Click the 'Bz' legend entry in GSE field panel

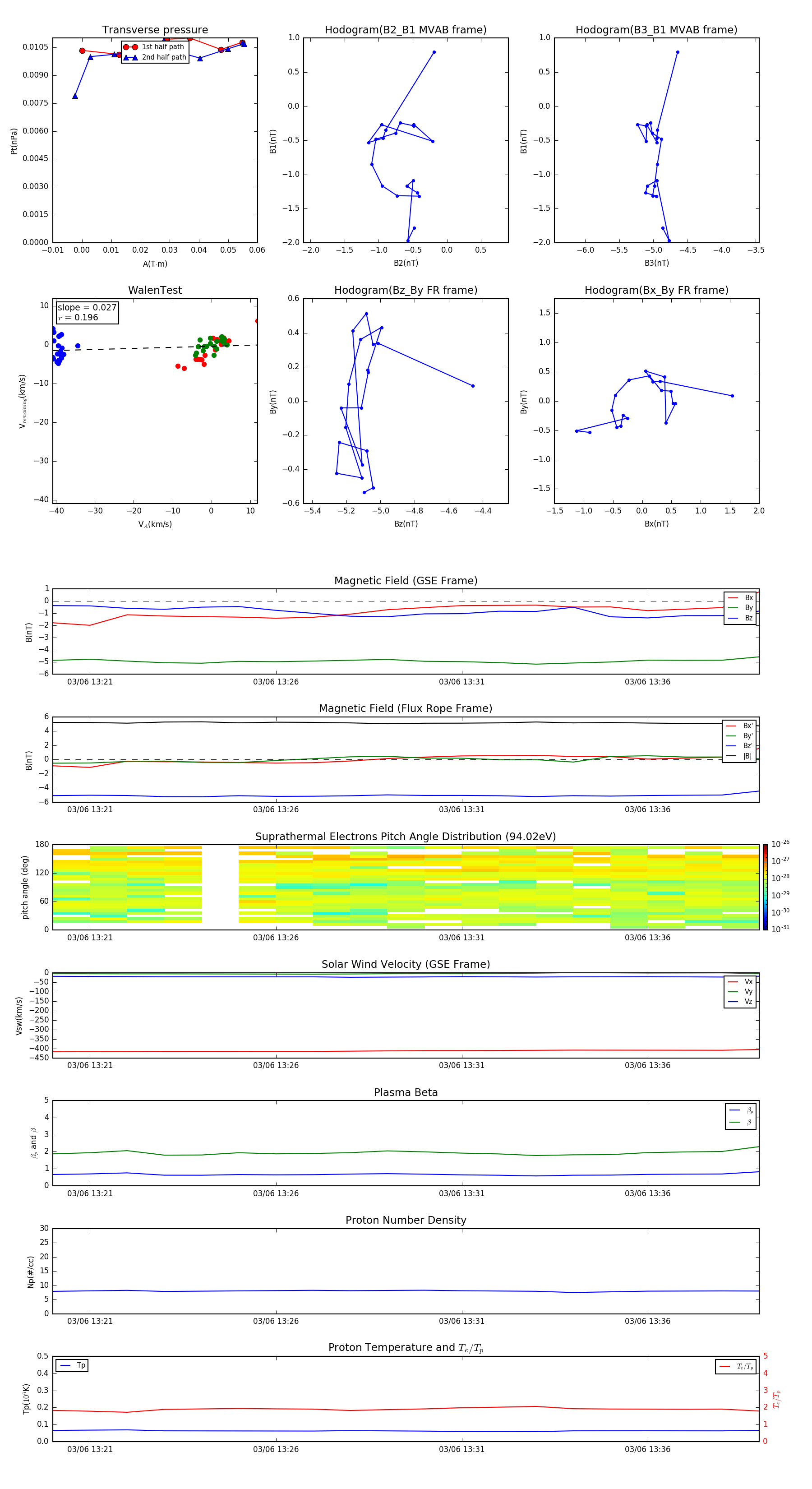click(x=740, y=618)
